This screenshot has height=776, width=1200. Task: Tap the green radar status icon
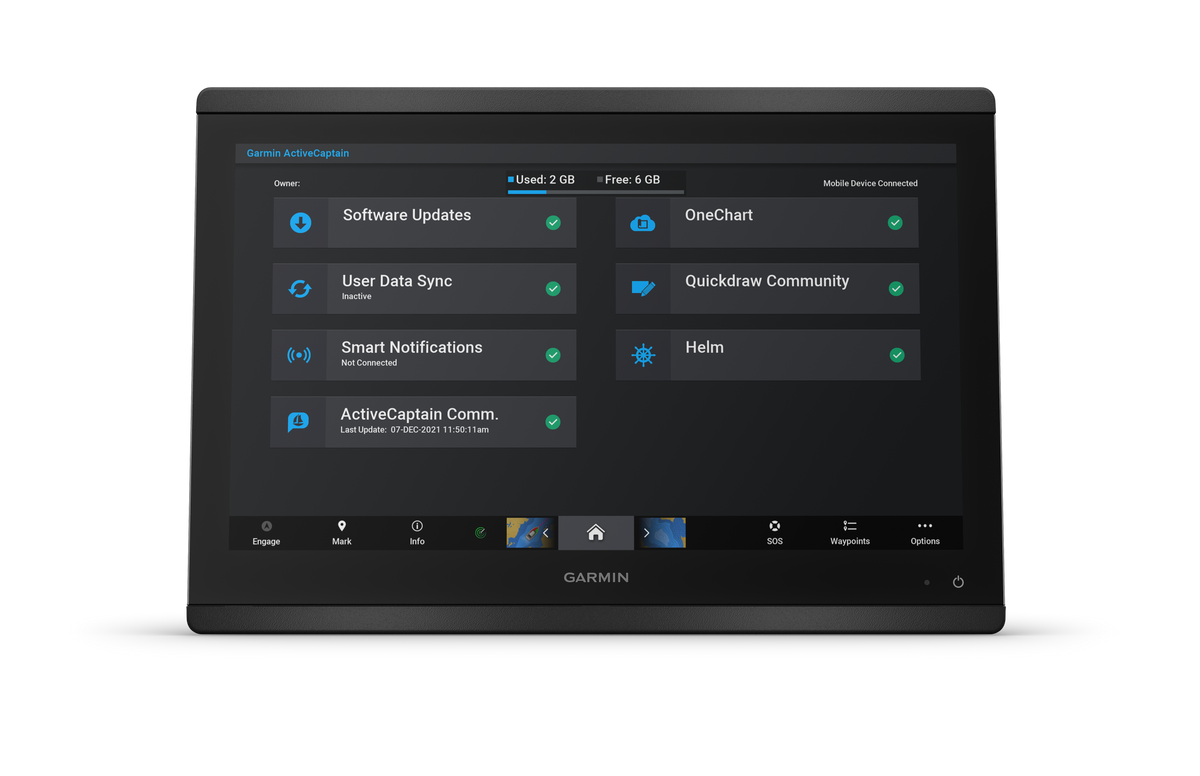click(480, 533)
